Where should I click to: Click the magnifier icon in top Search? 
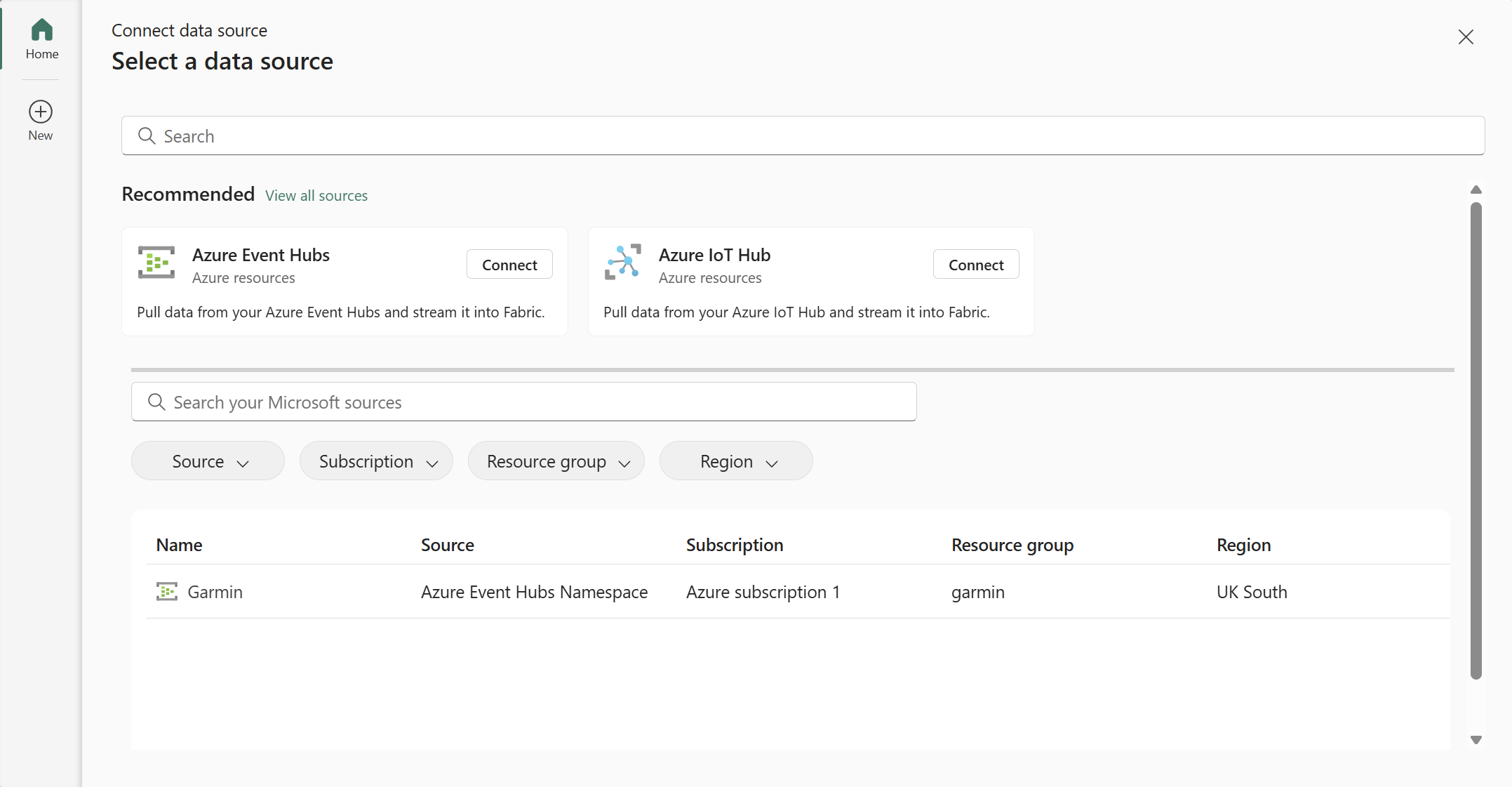click(147, 136)
